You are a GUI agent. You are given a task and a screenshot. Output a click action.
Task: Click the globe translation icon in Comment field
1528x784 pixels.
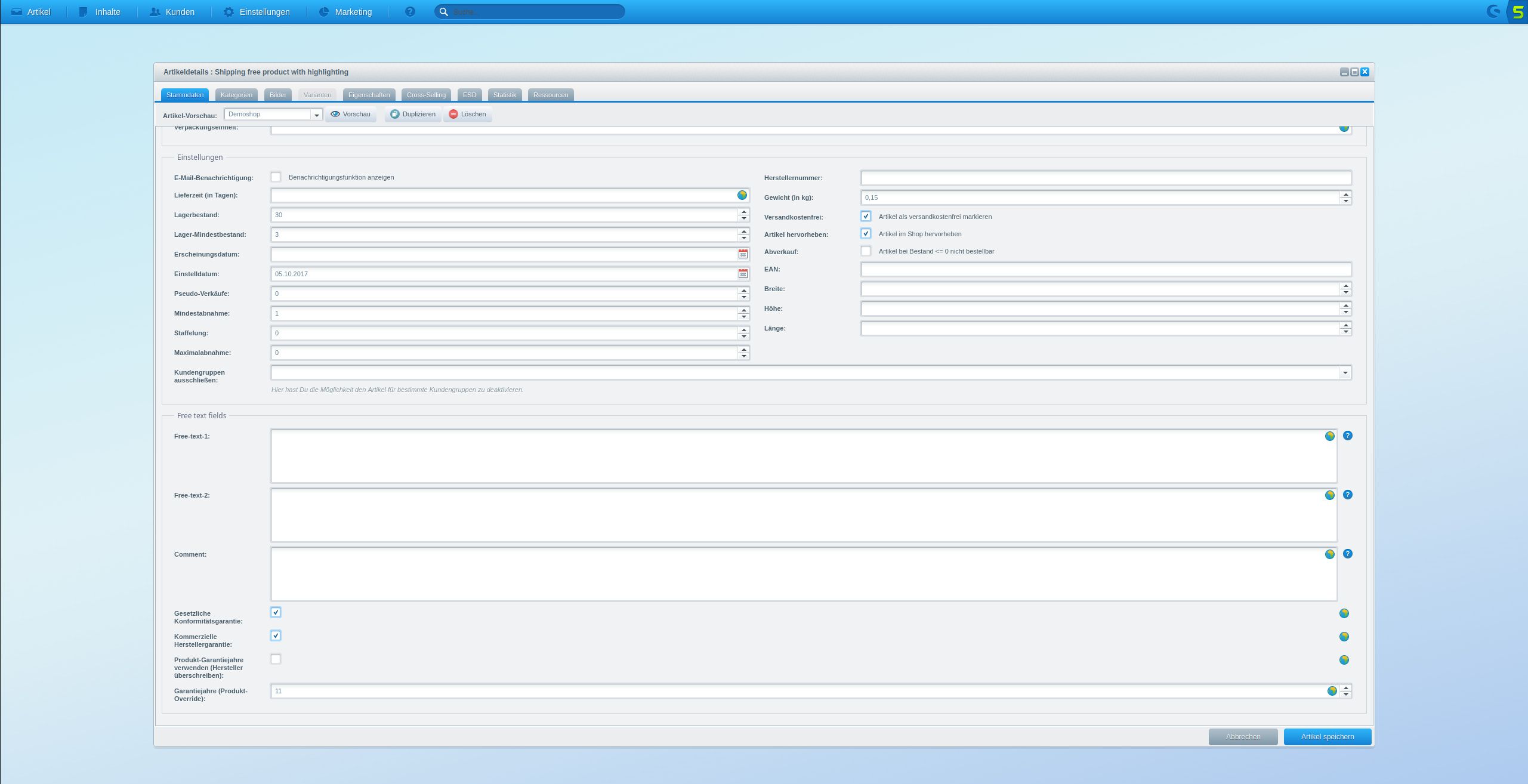(1330, 554)
